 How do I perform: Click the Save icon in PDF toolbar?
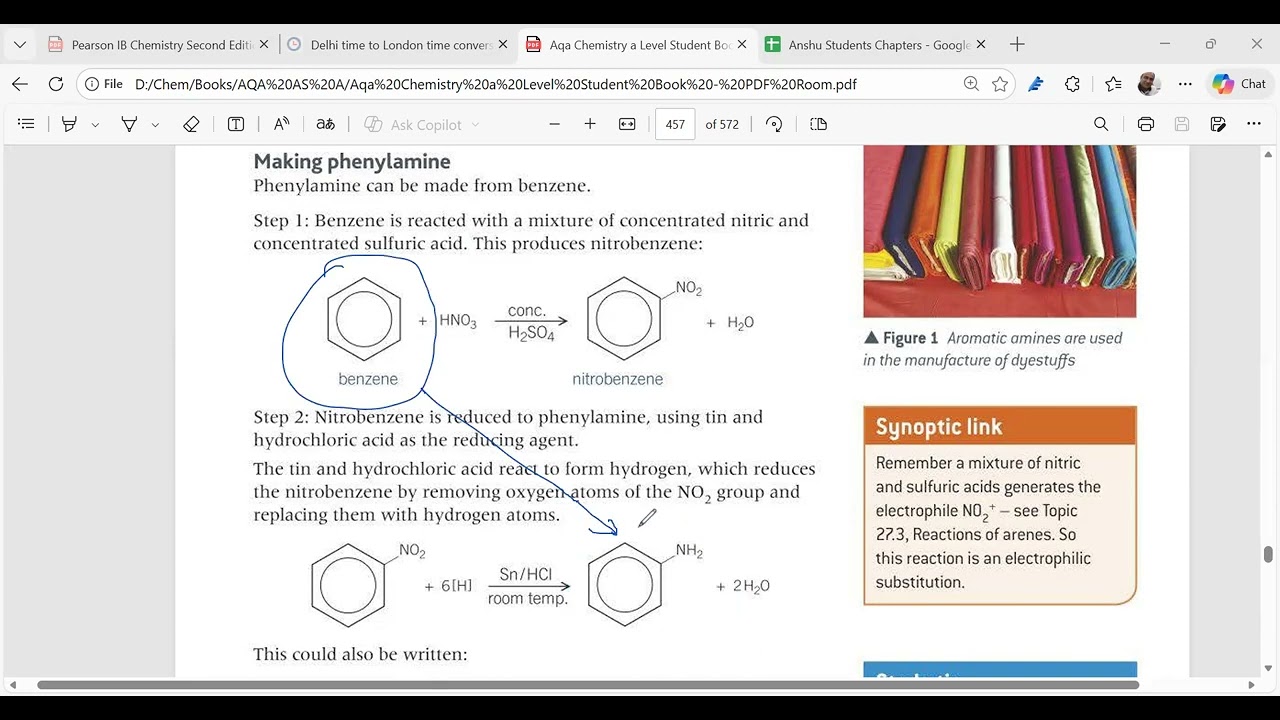(1182, 124)
